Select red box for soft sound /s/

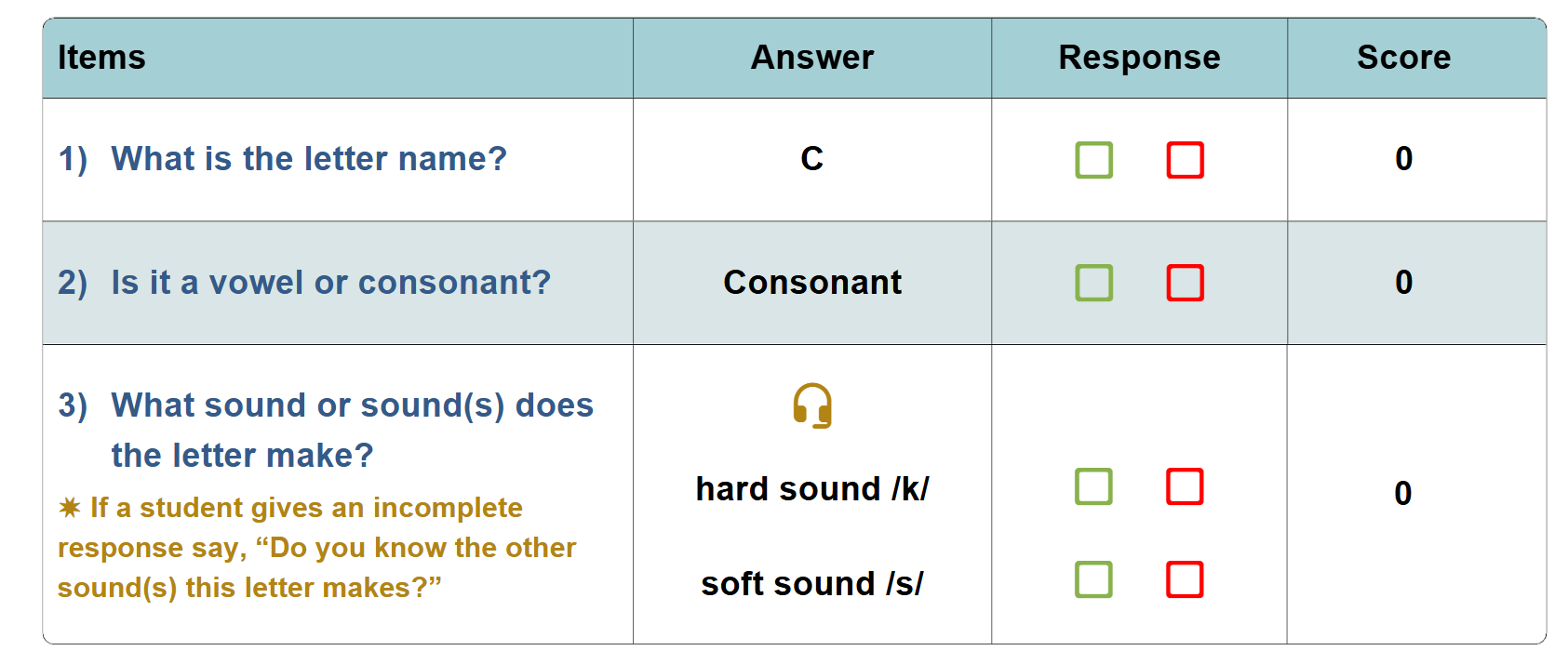coord(1185,579)
